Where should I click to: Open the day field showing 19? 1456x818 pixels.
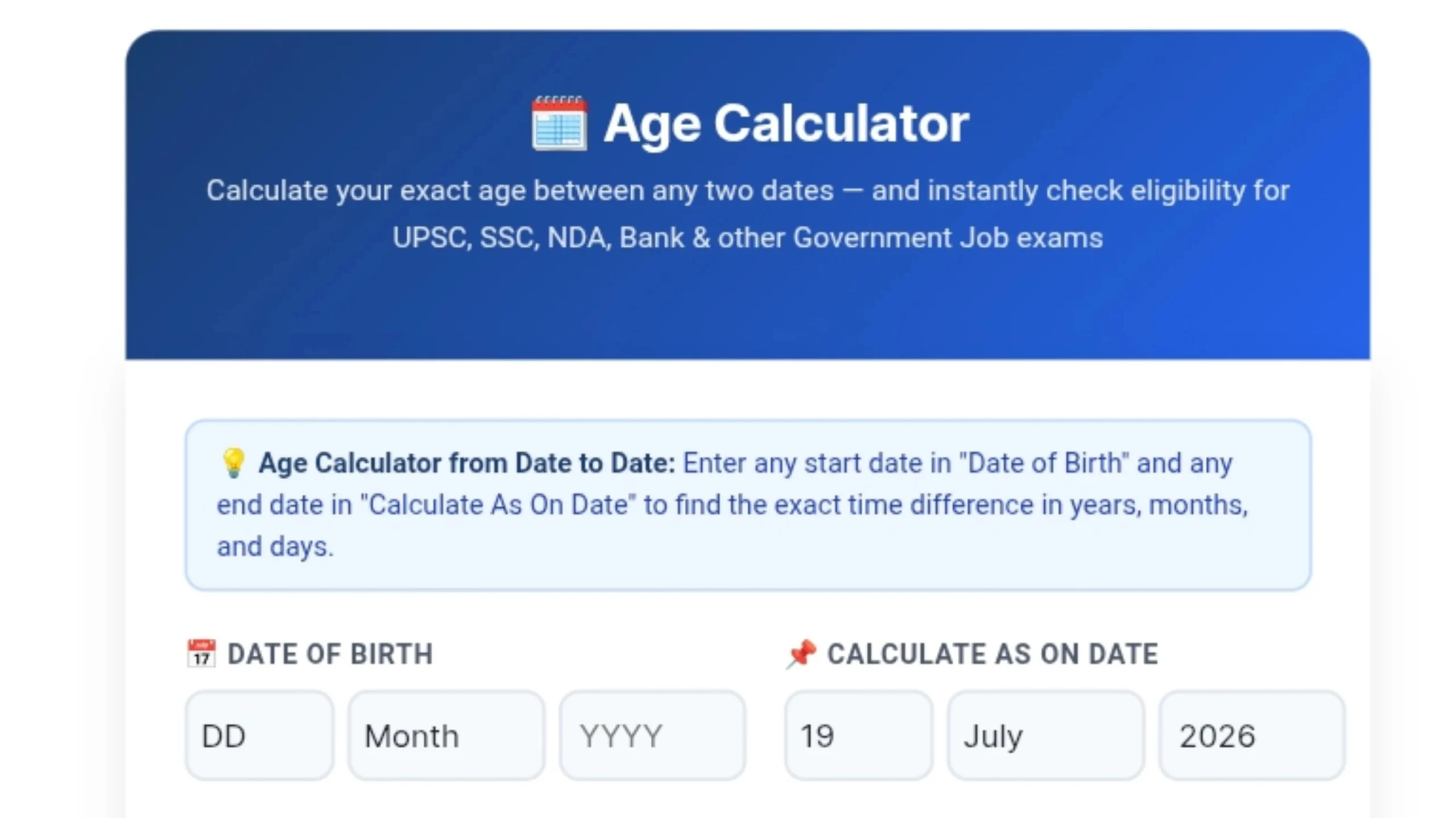[858, 736]
